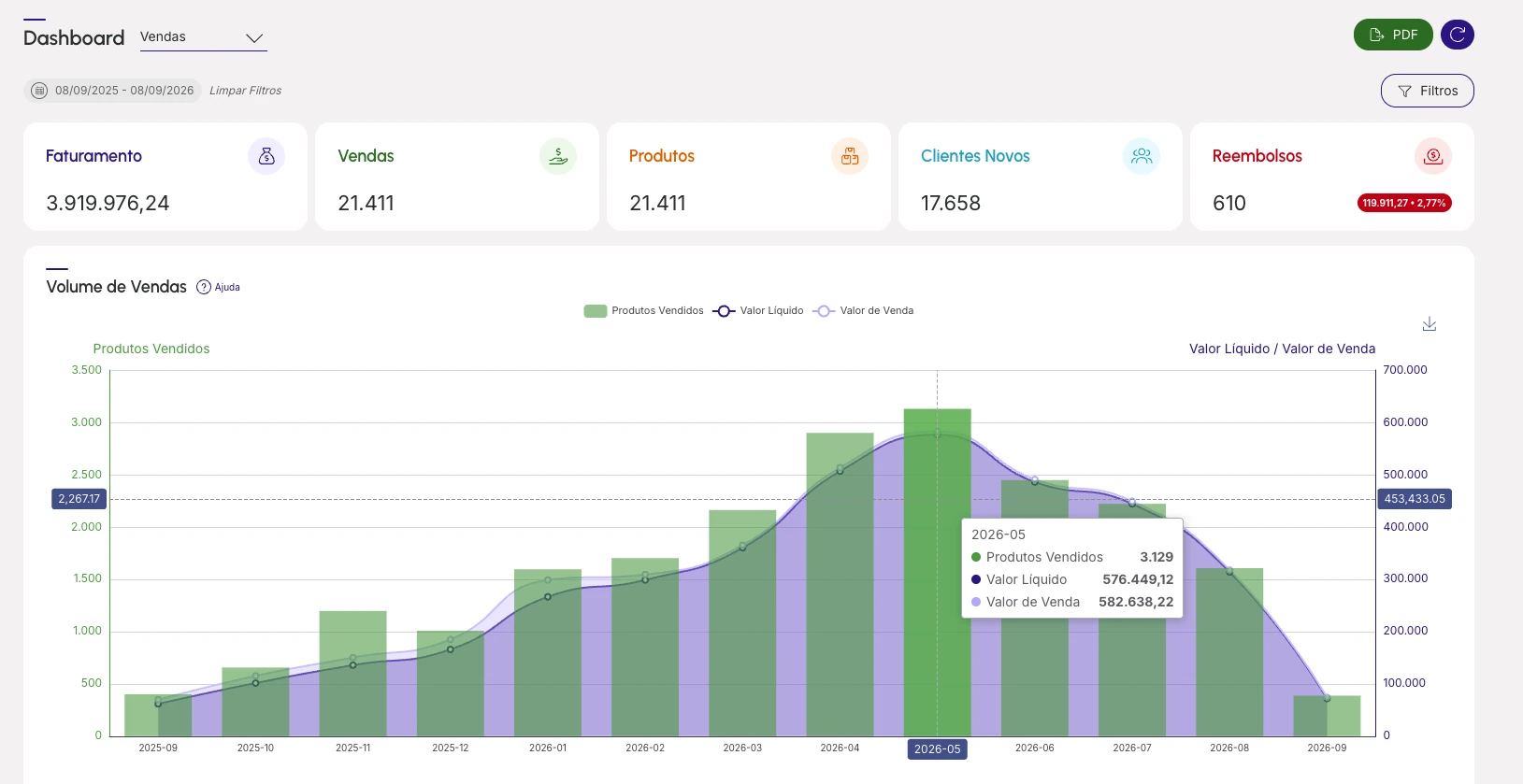Screen dimensions: 1523x784
Task: Select the 2026-04 bar in the chart
Action: 840,584
